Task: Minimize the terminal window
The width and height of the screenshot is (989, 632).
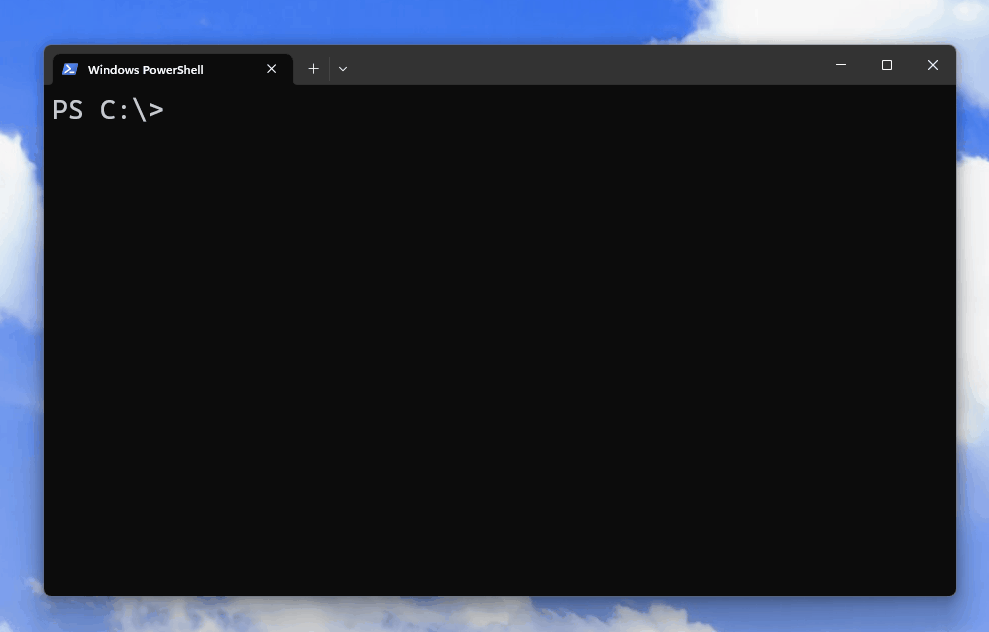Action: point(841,64)
